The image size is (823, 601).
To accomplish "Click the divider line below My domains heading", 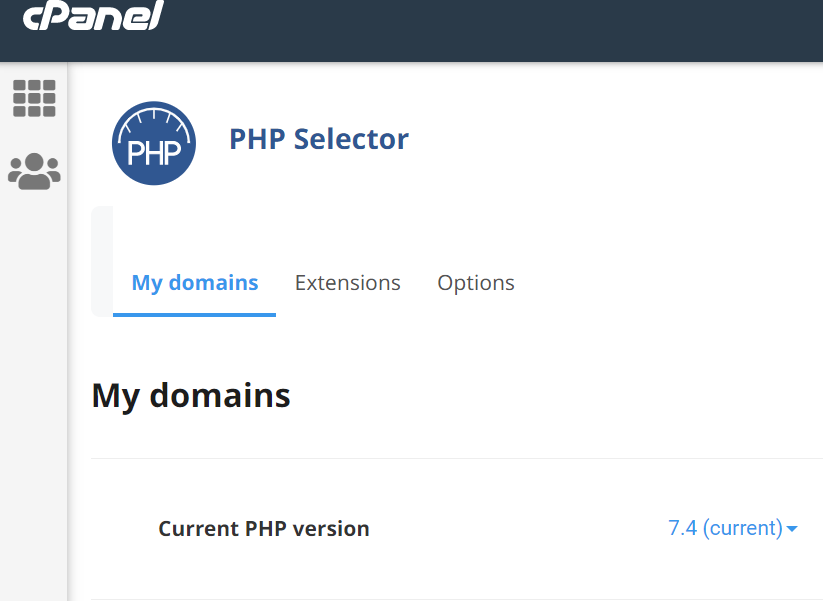I will (x=450, y=458).
